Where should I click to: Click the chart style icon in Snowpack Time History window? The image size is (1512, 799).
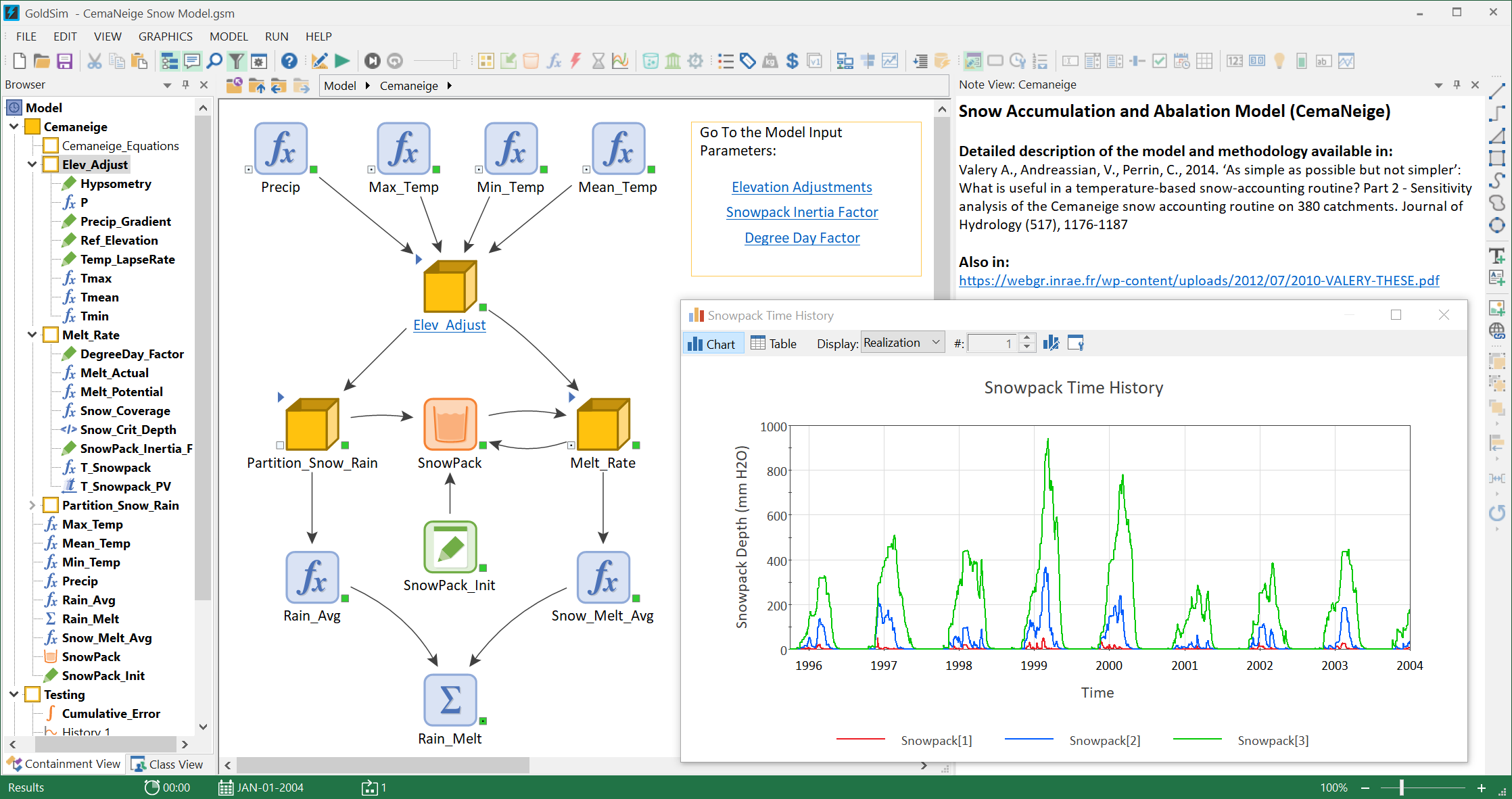[1051, 343]
